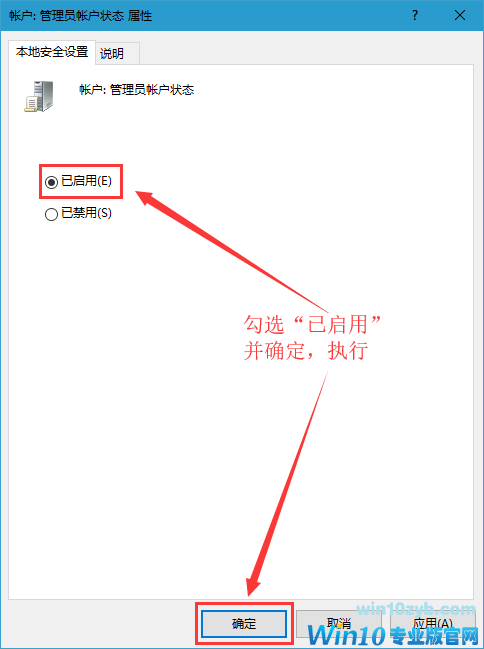Cancel changes with the 取消 button
This screenshot has height=649, width=484.
click(339, 624)
